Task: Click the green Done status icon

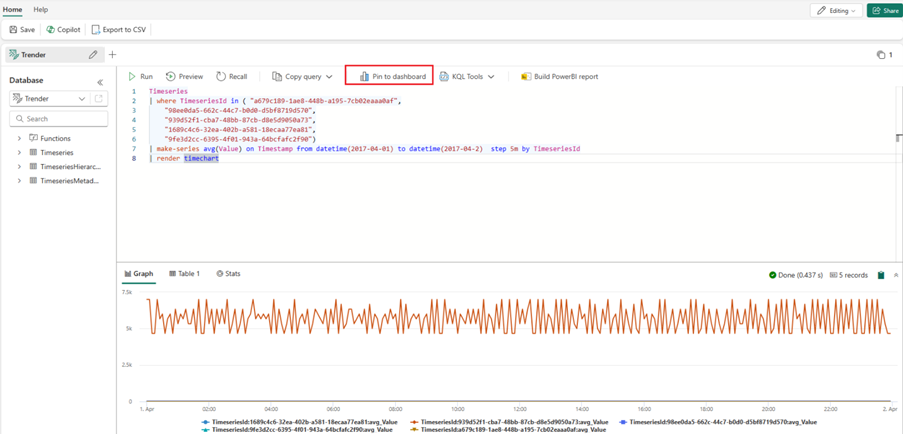Action: 773,275
